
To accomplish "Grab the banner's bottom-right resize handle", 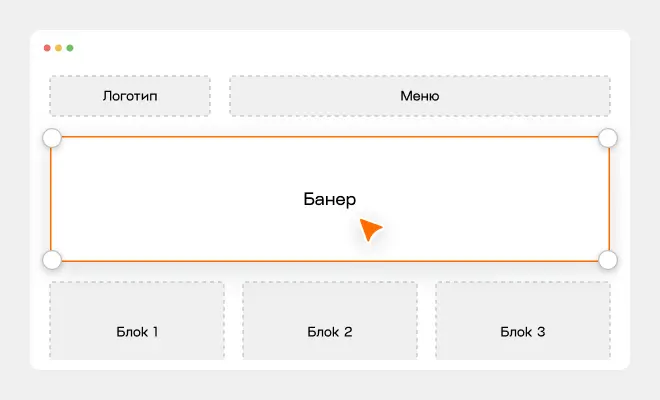I will pyautogui.click(x=608, y=260).
